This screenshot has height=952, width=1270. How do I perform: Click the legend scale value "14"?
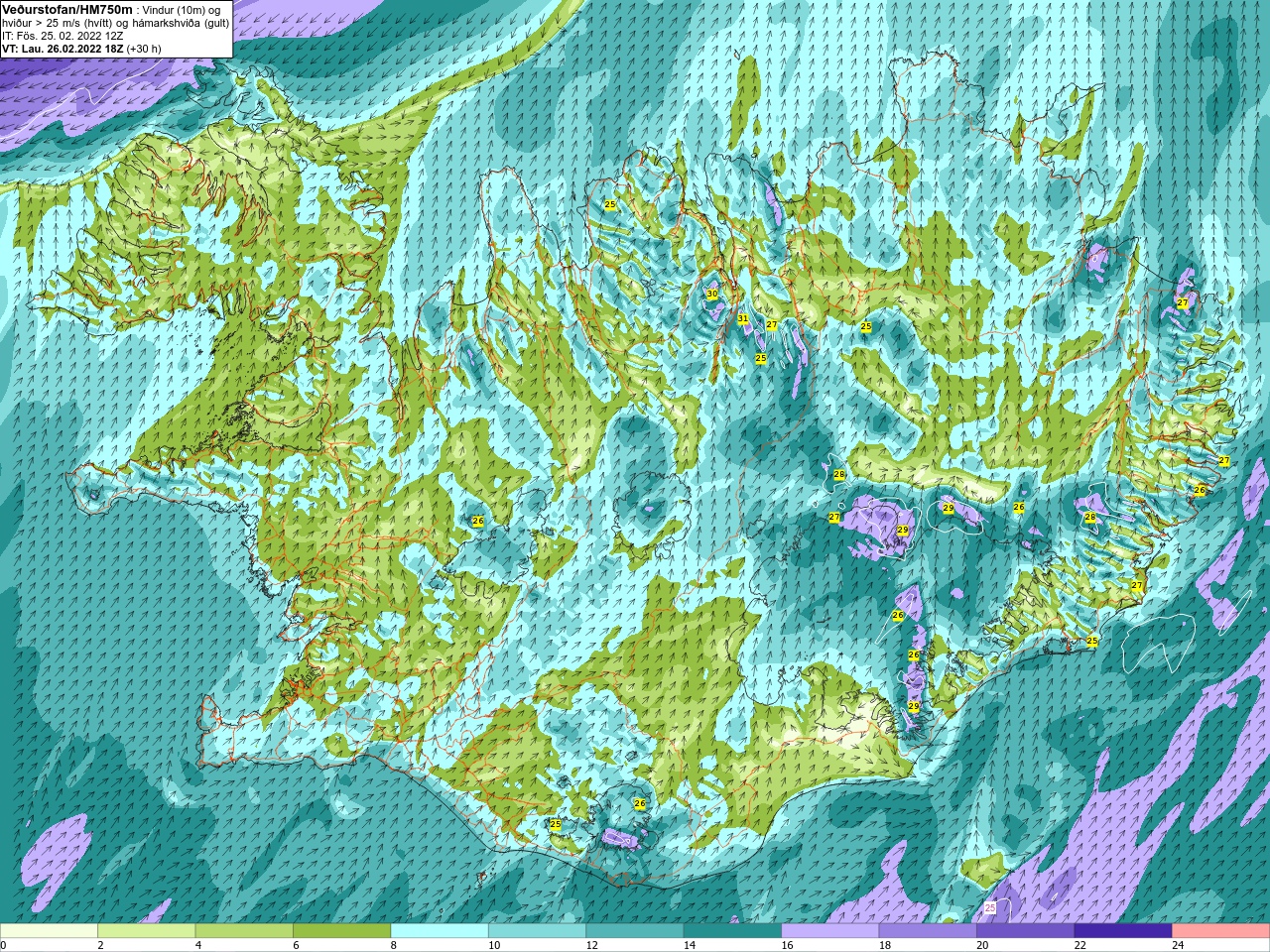point(690,945)
